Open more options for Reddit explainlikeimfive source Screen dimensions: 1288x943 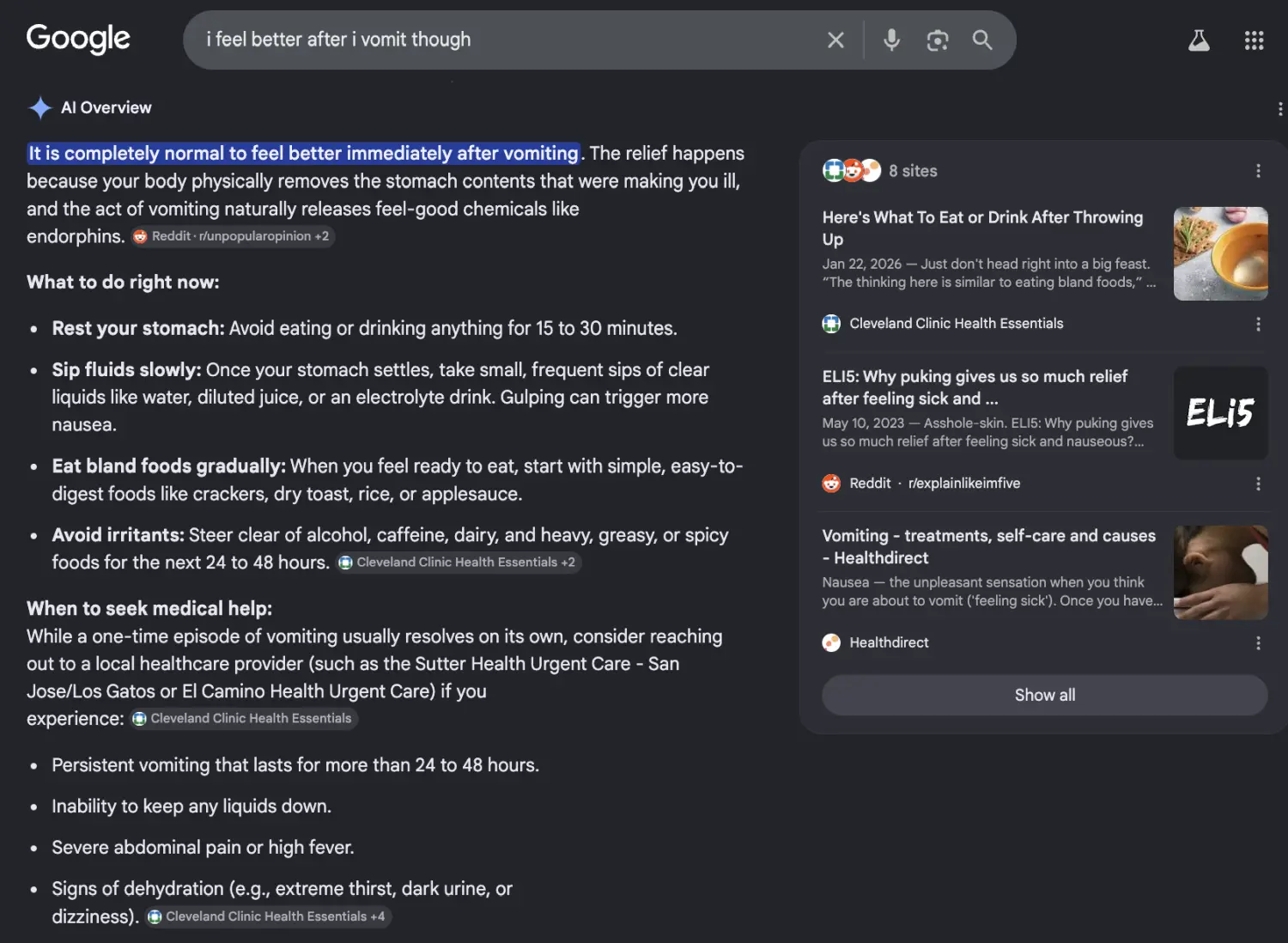pos(1258,484)
